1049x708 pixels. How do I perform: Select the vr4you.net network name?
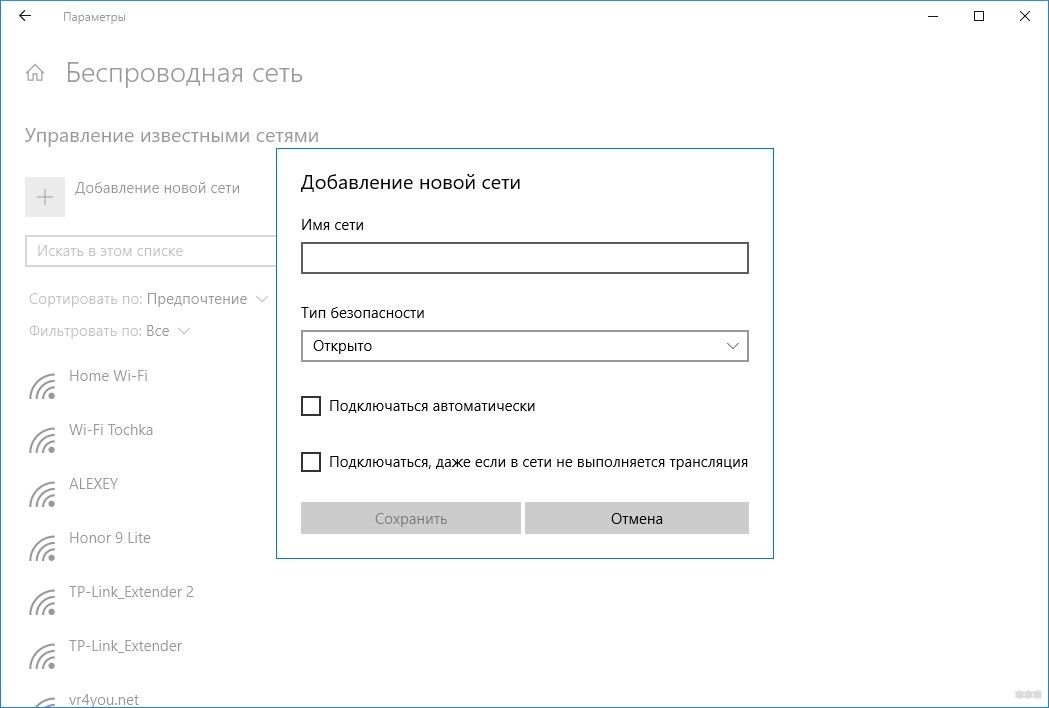[104, 700]
